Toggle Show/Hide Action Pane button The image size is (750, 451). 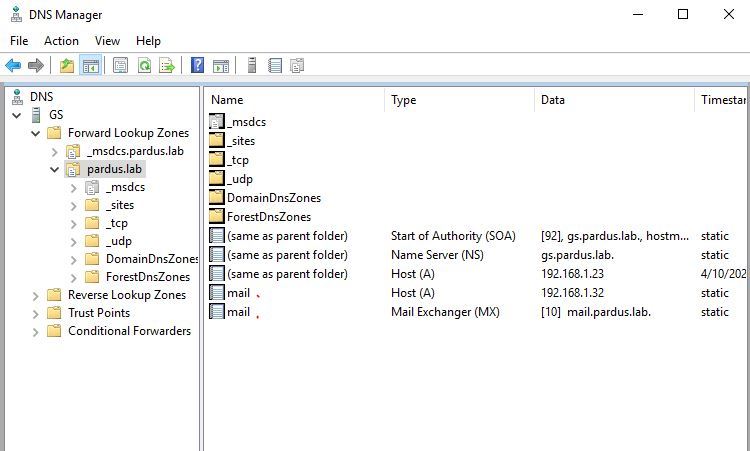(221, 65)
